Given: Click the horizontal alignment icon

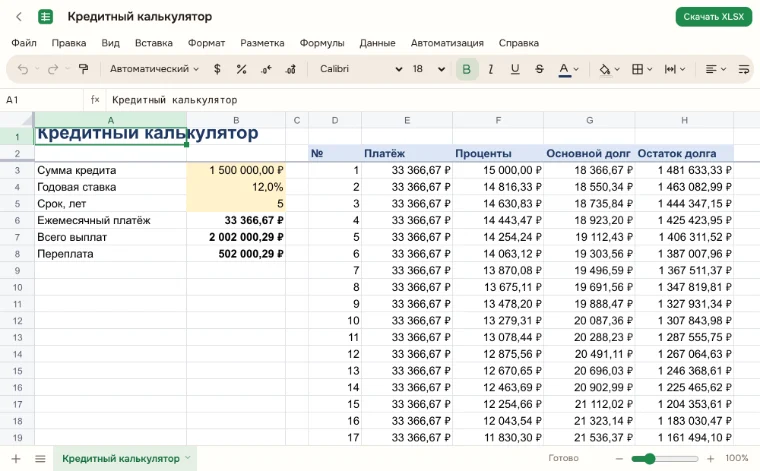Looking at the screenshot, I should (711, 69).
